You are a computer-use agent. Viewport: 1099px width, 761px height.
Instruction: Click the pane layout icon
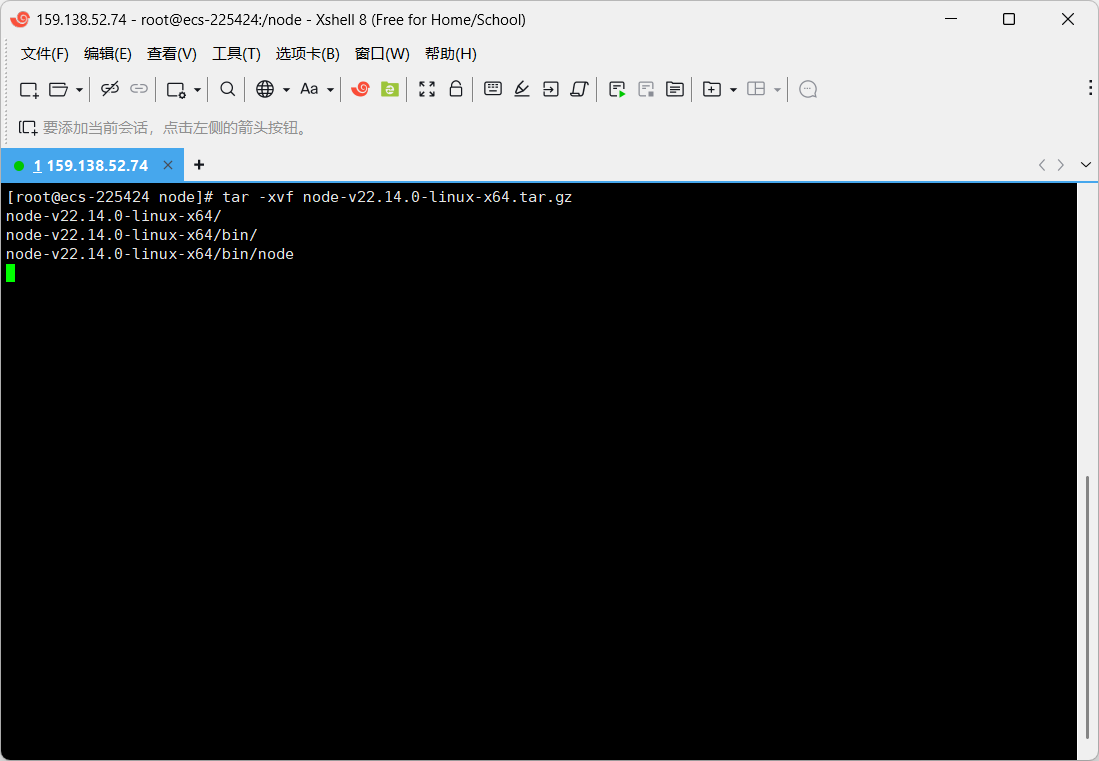point(756,88)
